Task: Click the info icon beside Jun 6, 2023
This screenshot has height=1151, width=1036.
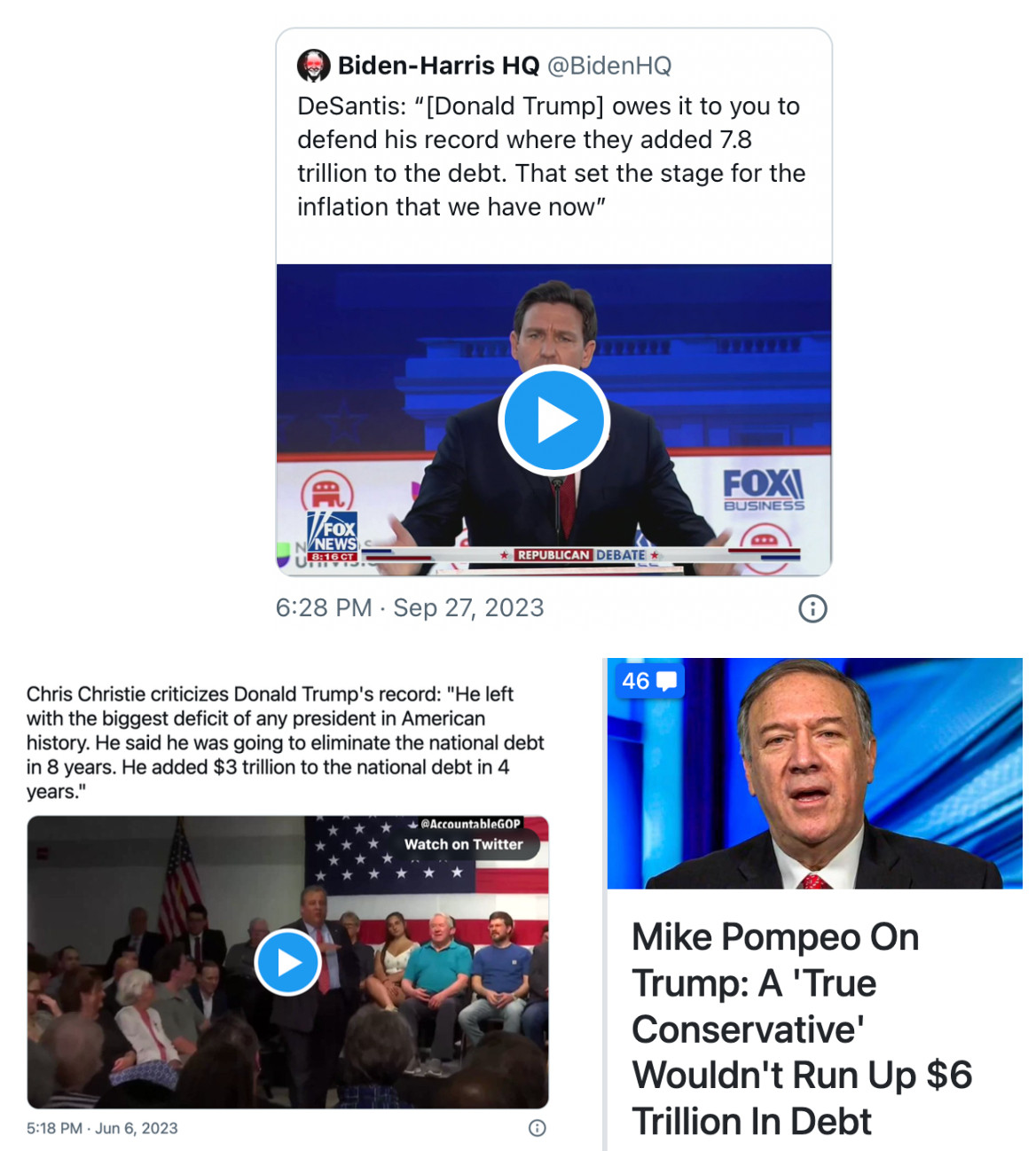Action: [538, 1128]
